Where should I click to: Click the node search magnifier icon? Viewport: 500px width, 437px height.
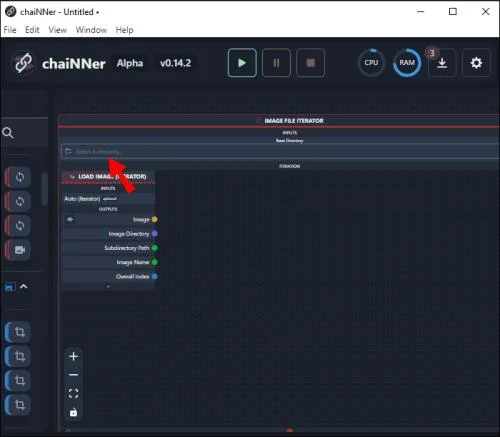point(8,133)
